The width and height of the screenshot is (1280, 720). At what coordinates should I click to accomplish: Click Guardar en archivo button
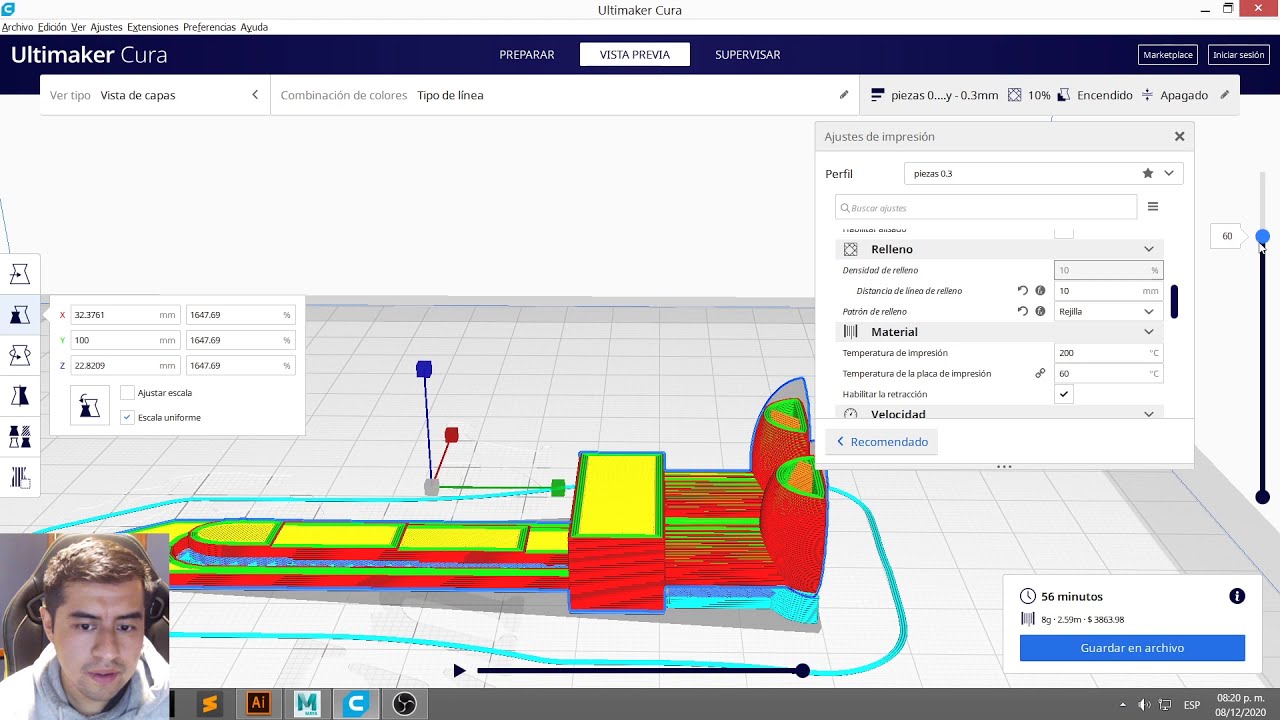pos(1132,648)
